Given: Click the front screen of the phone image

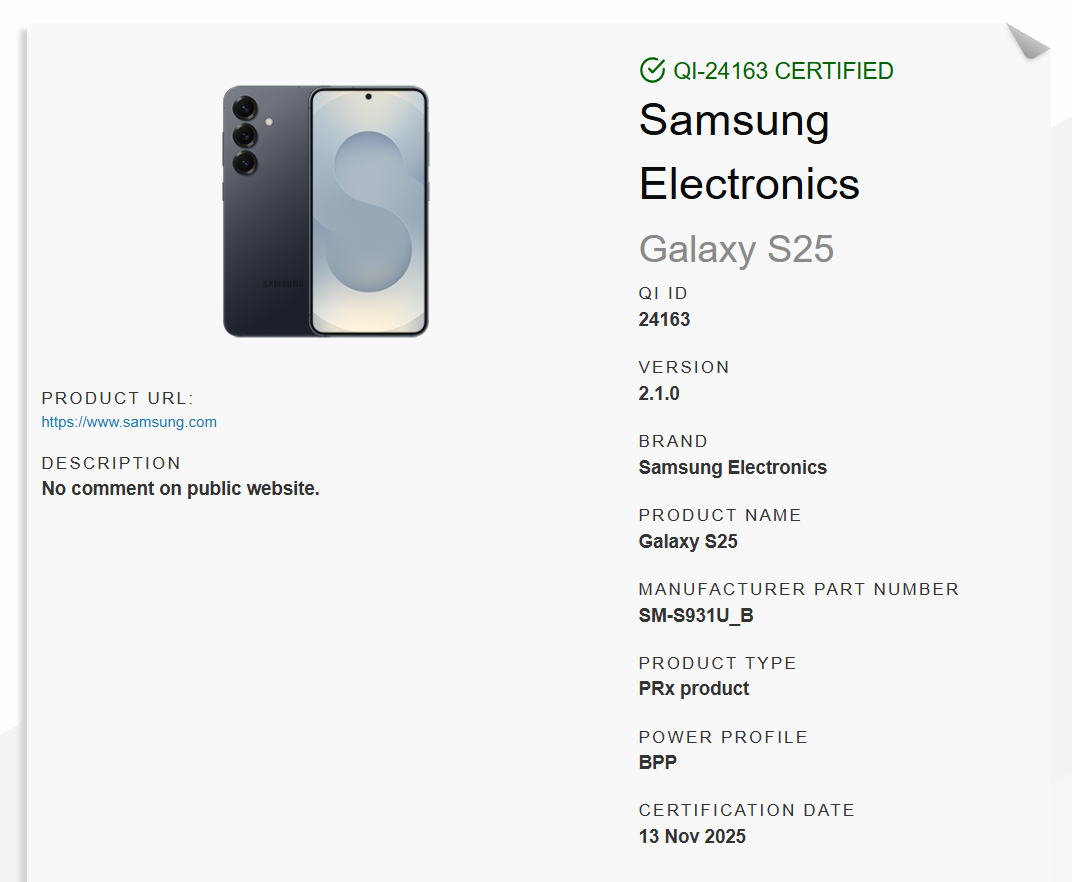Looking at the screenshot, I should pos(369,211).
